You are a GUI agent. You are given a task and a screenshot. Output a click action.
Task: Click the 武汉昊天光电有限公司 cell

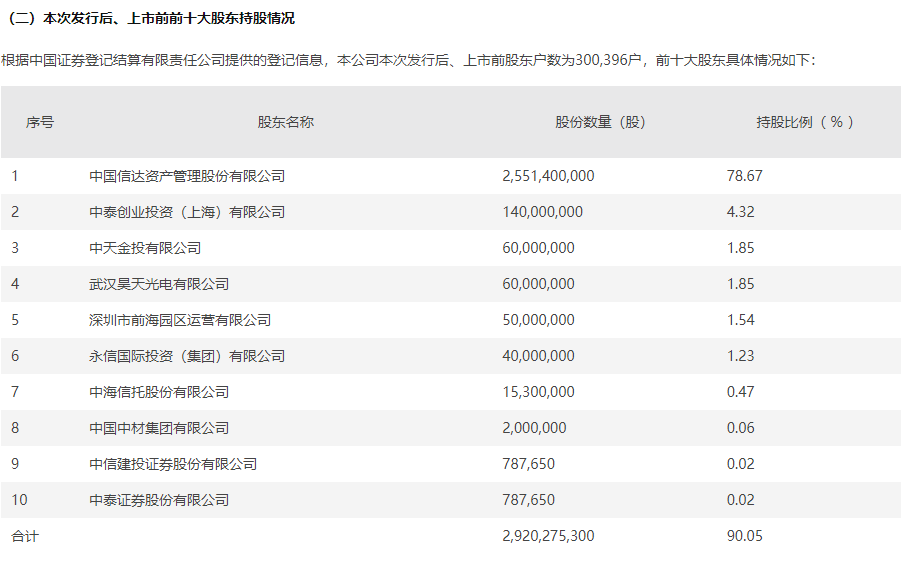pos(159,284)
